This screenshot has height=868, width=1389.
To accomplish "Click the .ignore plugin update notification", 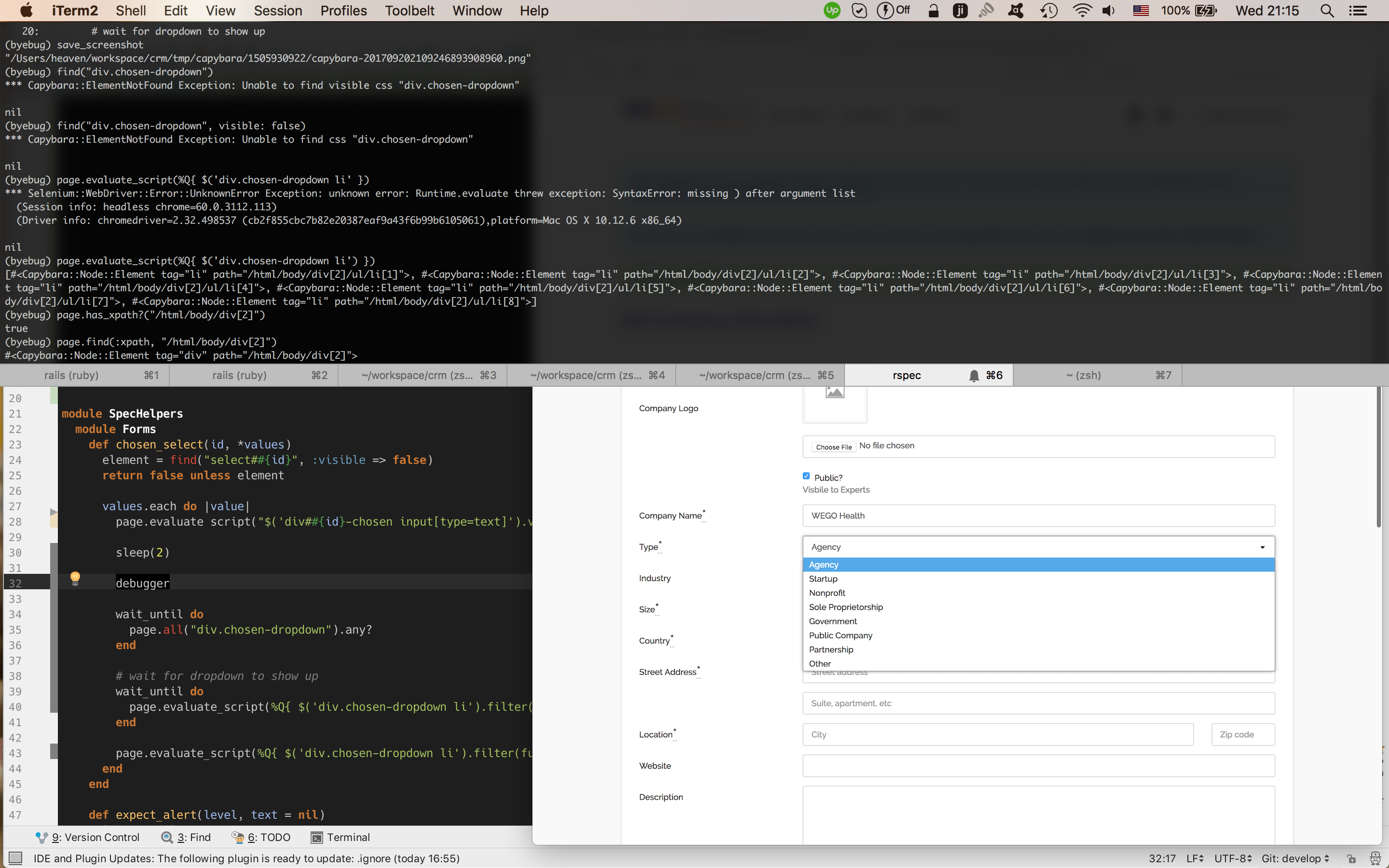I will [247, 858].
